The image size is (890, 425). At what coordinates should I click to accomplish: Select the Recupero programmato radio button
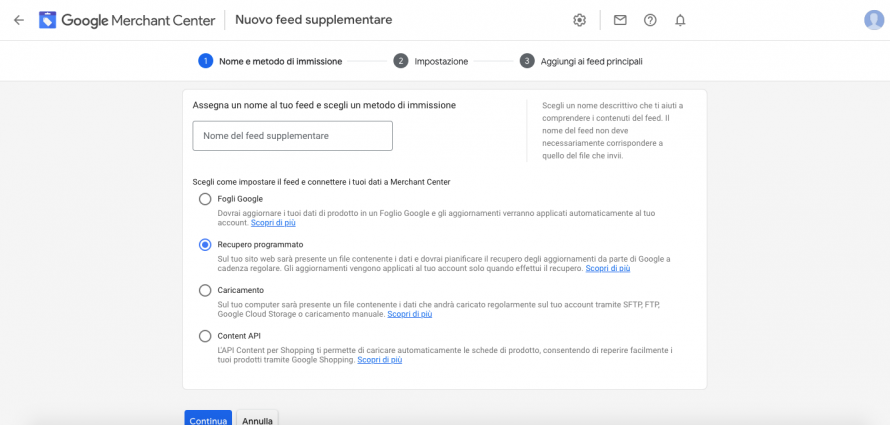205,244
